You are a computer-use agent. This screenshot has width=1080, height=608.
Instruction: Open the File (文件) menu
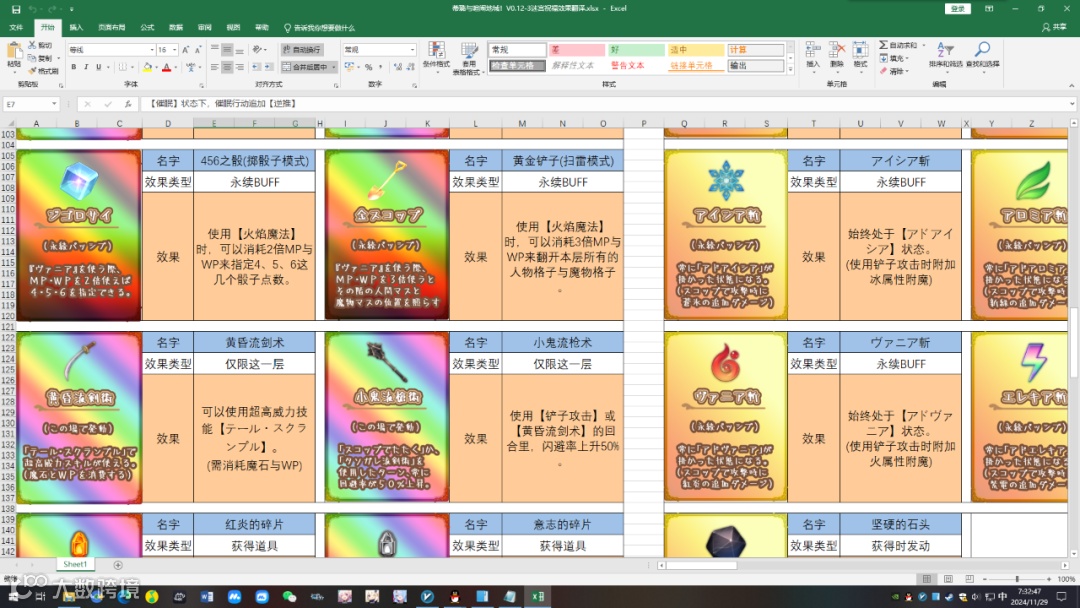point(16,28)
